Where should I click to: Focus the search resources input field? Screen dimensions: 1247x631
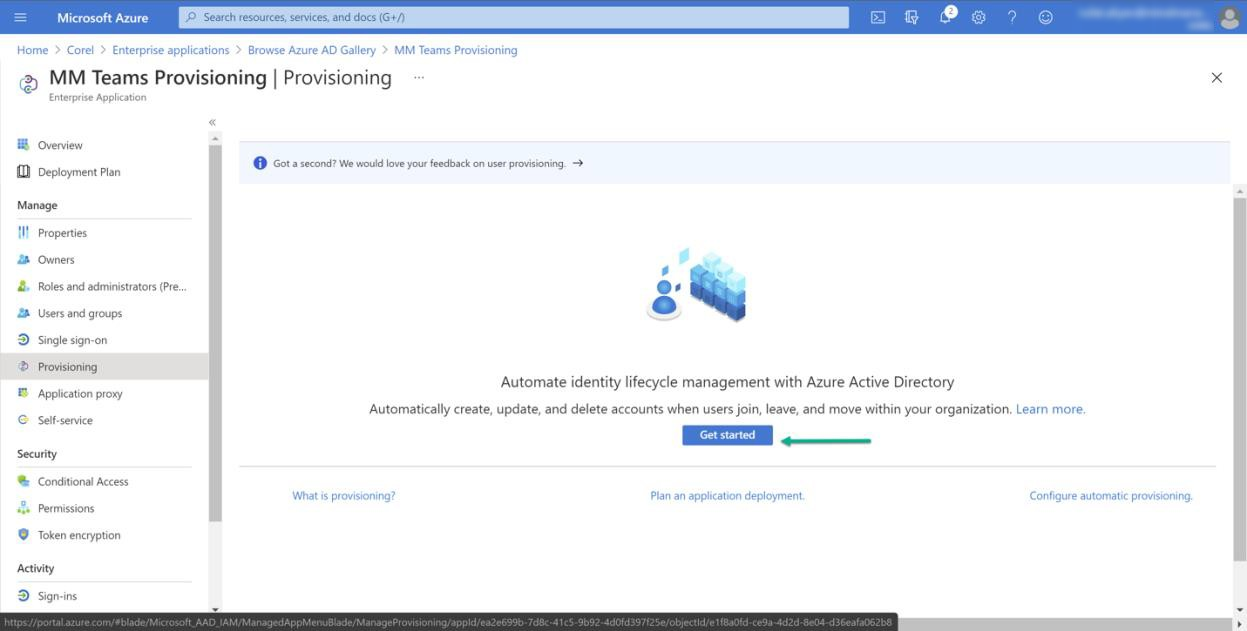[514, 17]
